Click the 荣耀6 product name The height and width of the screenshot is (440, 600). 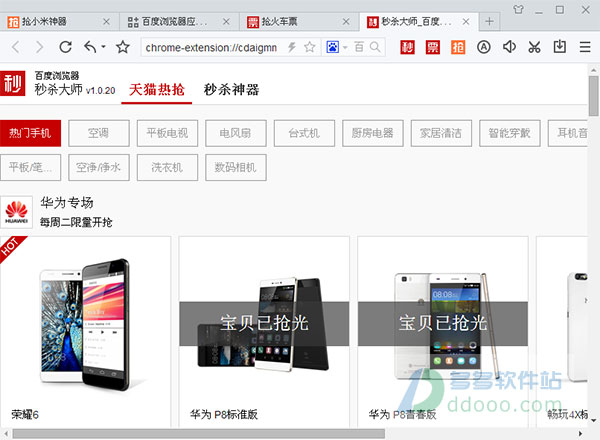25,414
